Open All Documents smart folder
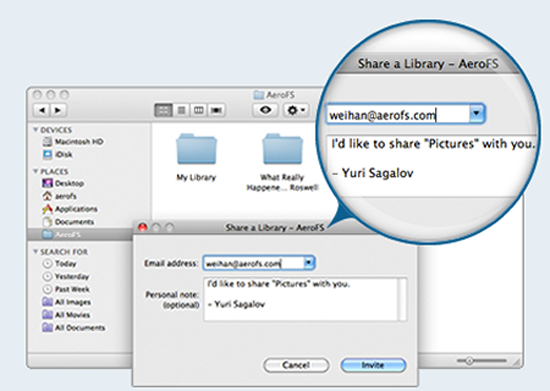Viewport: 550px width, 391px height. (74, 328)
